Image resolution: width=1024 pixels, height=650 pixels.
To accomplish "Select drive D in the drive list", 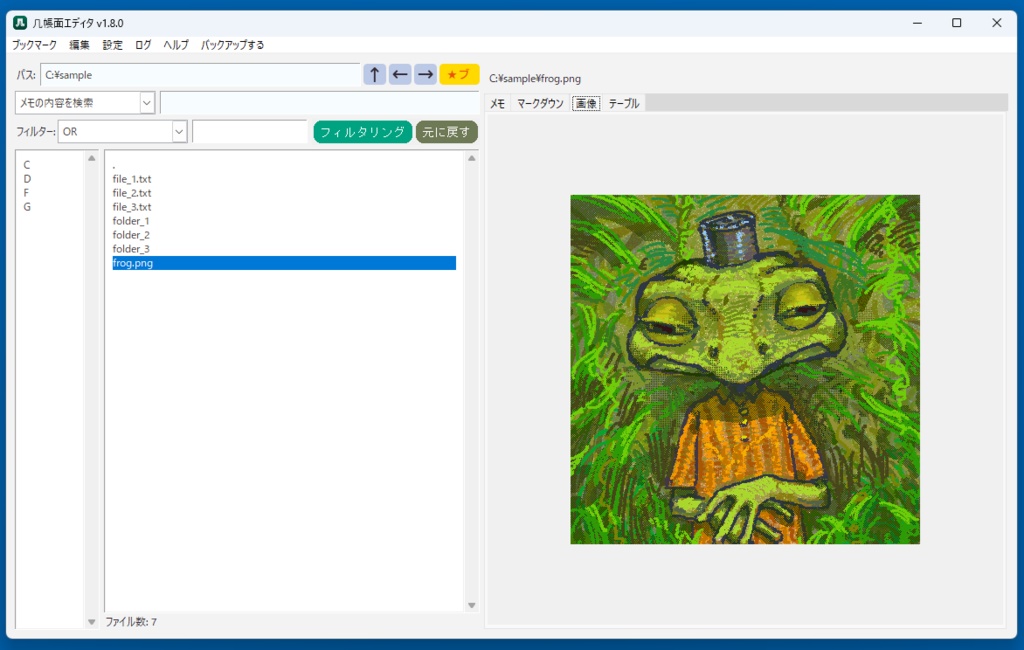I will (x=27, y=179).
